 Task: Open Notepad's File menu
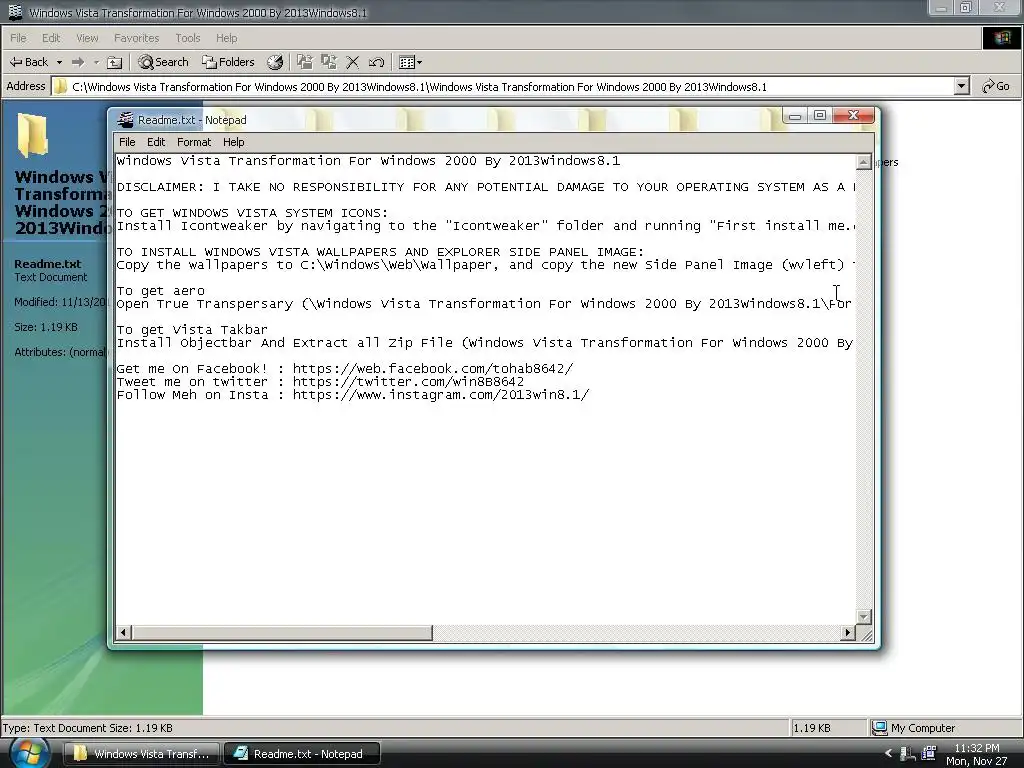[127, 142]
